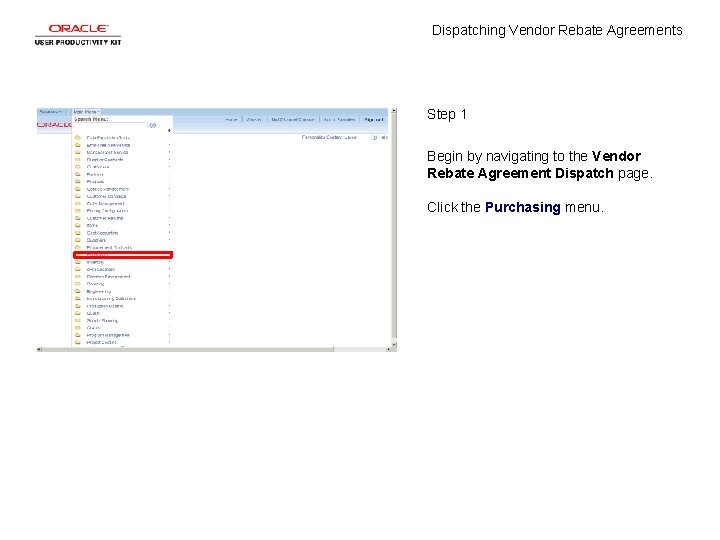Screen dimensions: 720x540
Task: Select the Suppliers menu item
Action: coord(96,240)
